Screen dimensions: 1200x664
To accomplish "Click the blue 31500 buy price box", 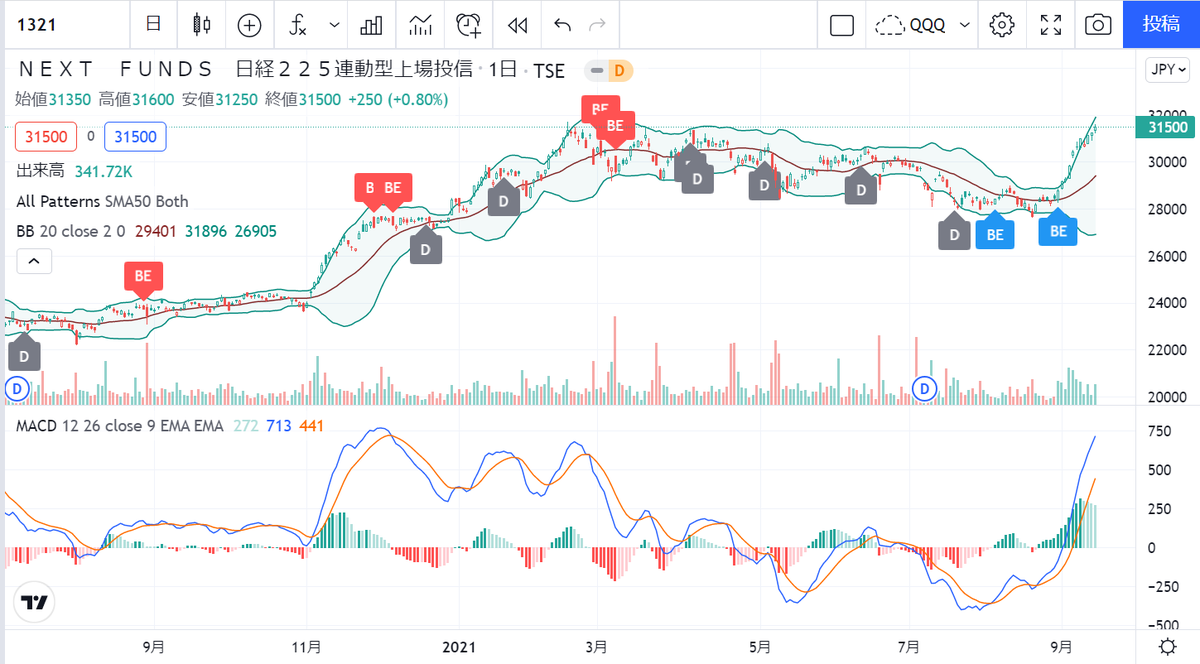I will [134, 137].
